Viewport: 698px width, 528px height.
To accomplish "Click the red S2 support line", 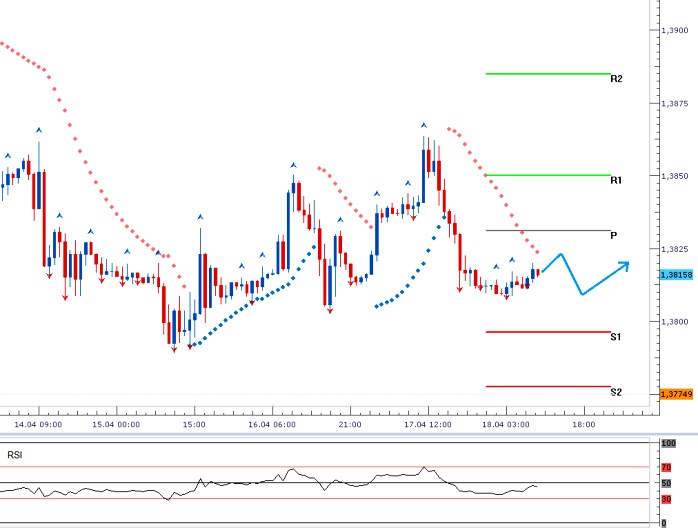I will [548, 386].
